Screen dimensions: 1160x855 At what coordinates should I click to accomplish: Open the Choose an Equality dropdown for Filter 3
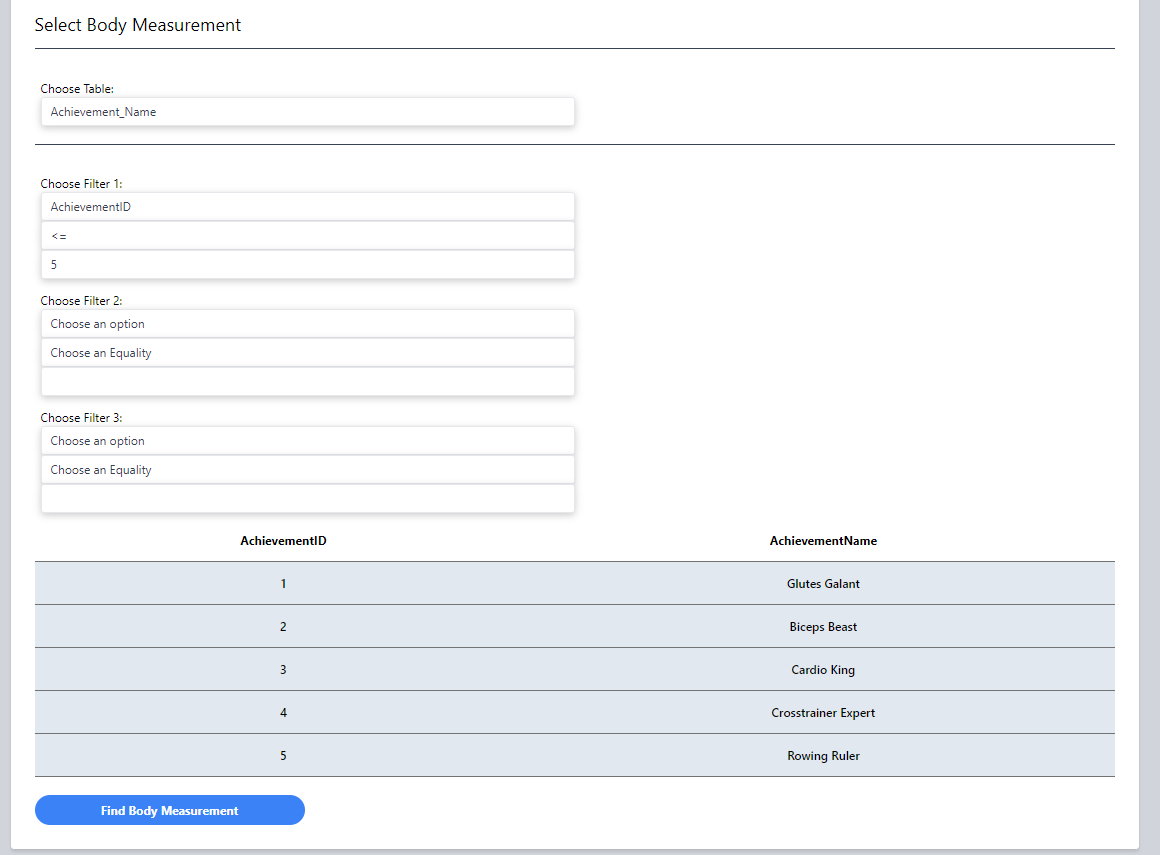pyautogui.click(x=307, y=469)
